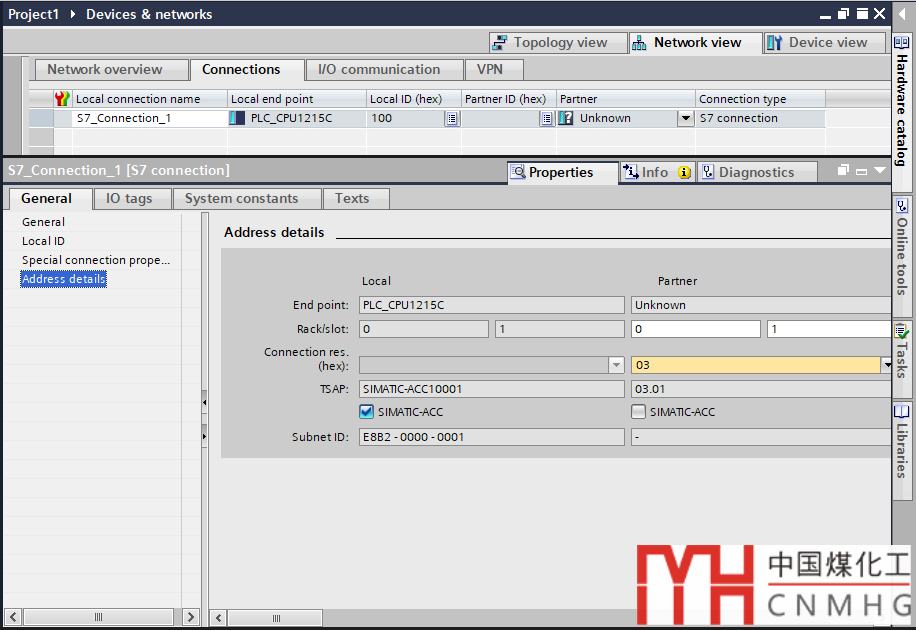This screenshot has height=630, width=916.
Task: Select Local ID in the navigation list
Action: (43, 241)
